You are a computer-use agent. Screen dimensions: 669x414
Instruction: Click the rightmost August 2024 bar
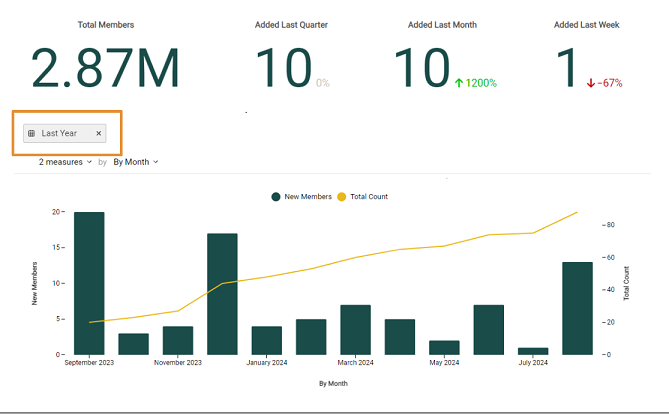(577, 308)
